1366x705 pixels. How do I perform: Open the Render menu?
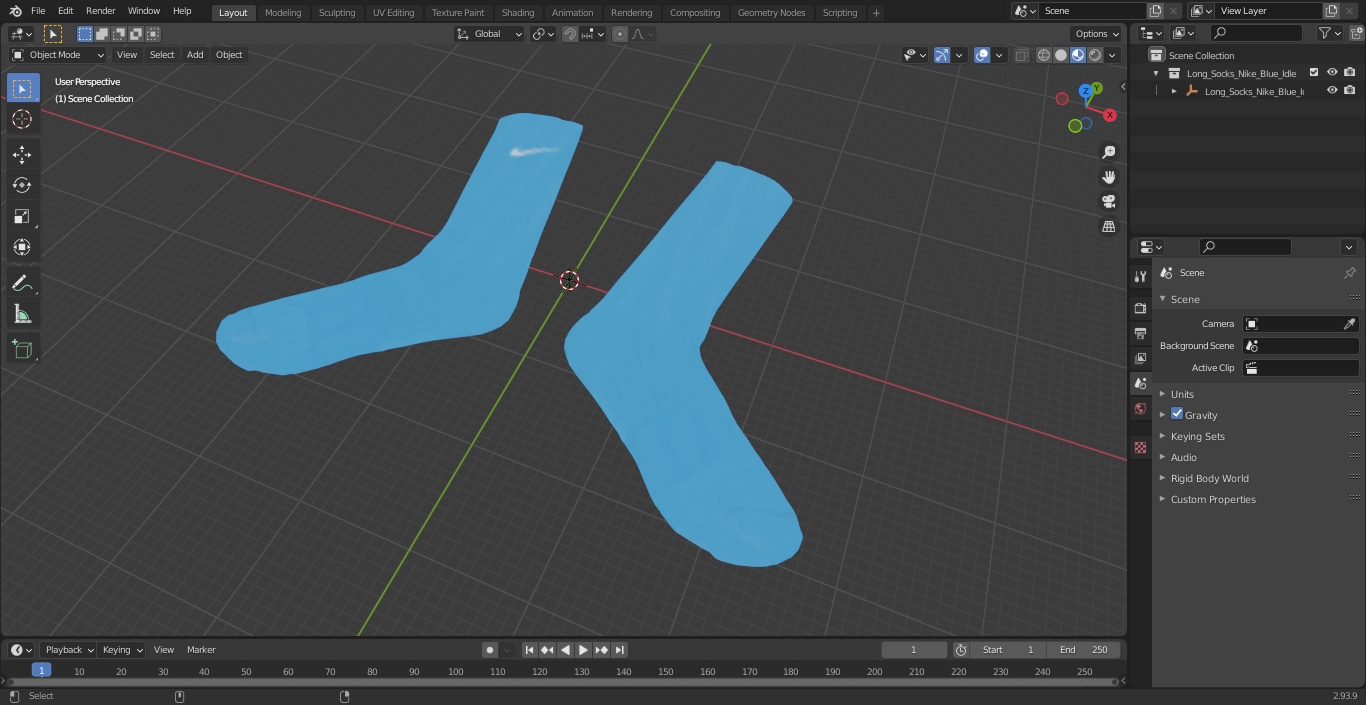click(x=100, y=11)
